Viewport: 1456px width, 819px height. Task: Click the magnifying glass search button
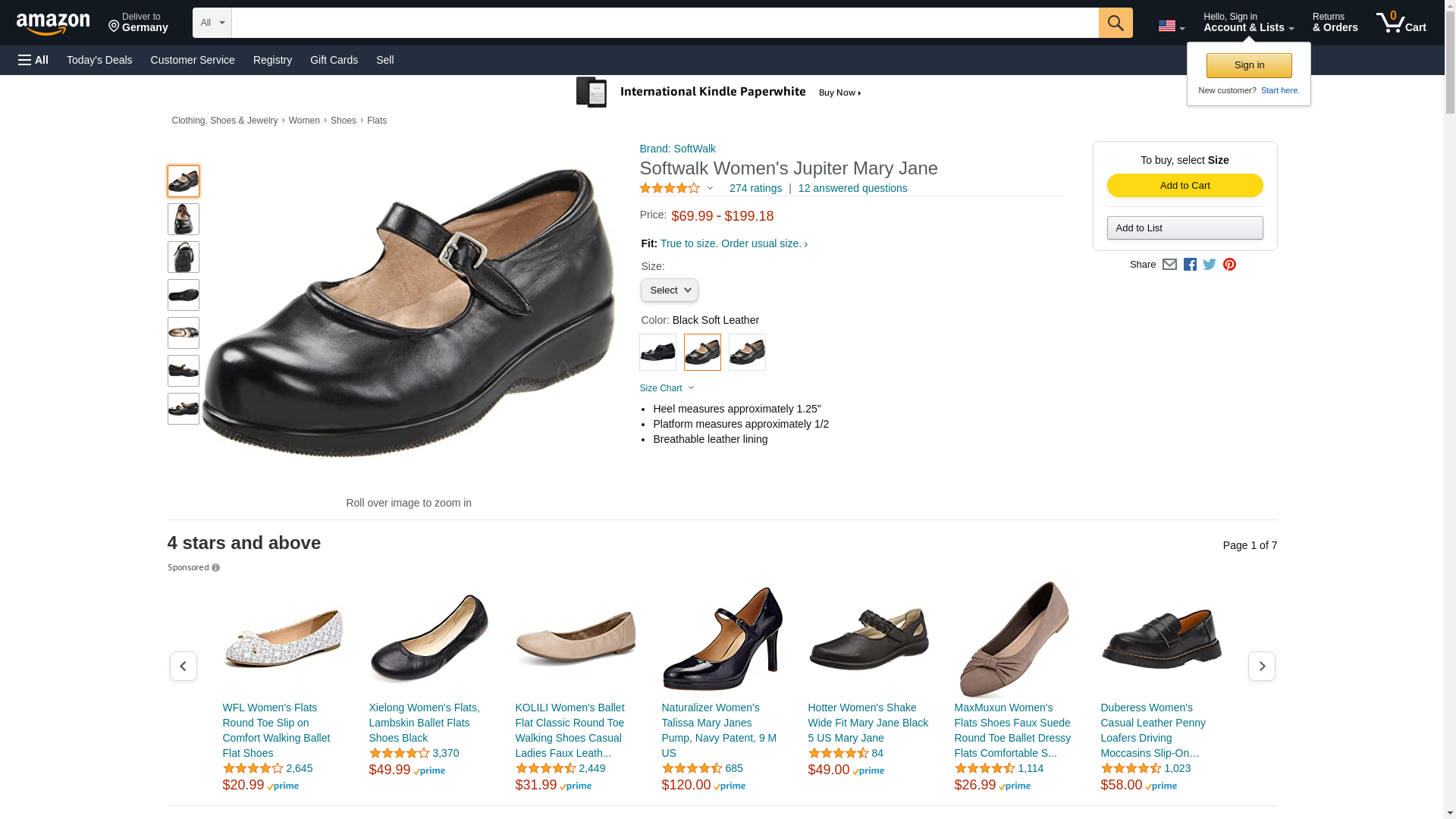1115,23
